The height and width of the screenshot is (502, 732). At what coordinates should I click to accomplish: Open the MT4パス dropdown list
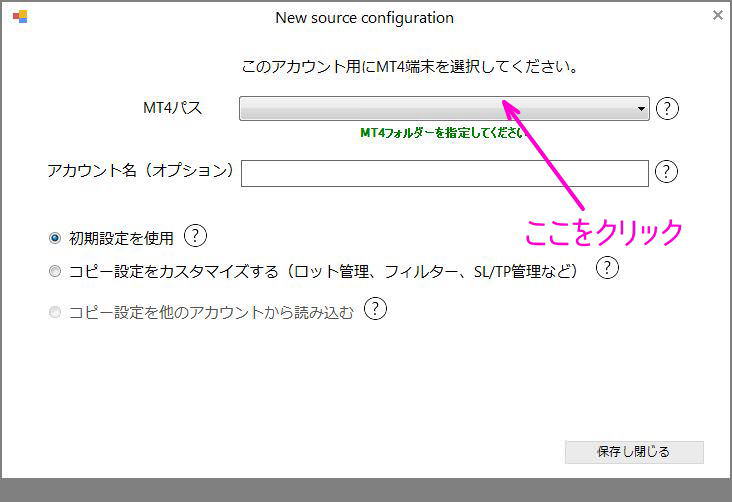point(444,108)
